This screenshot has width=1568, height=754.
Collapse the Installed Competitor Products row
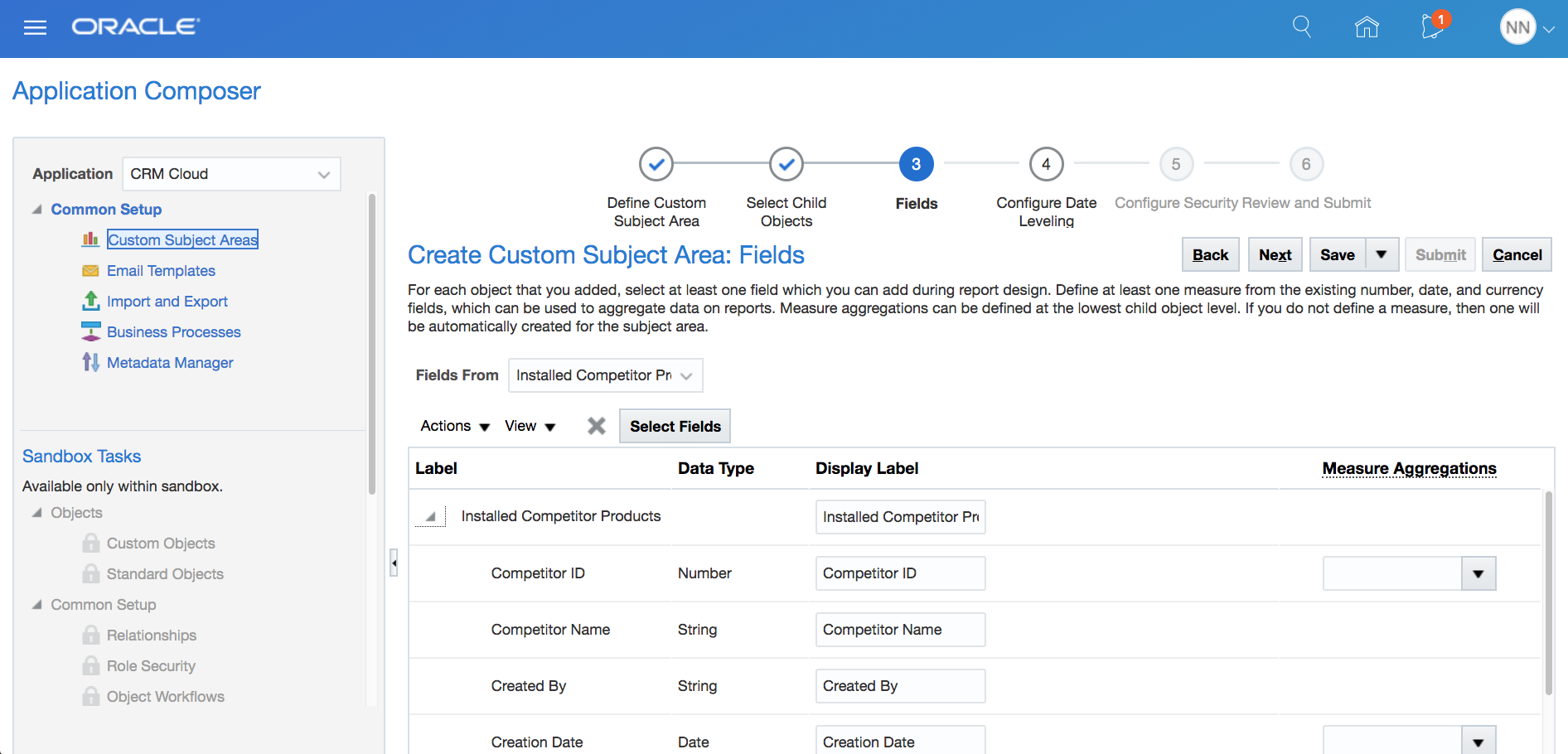[x=430, y=517]
